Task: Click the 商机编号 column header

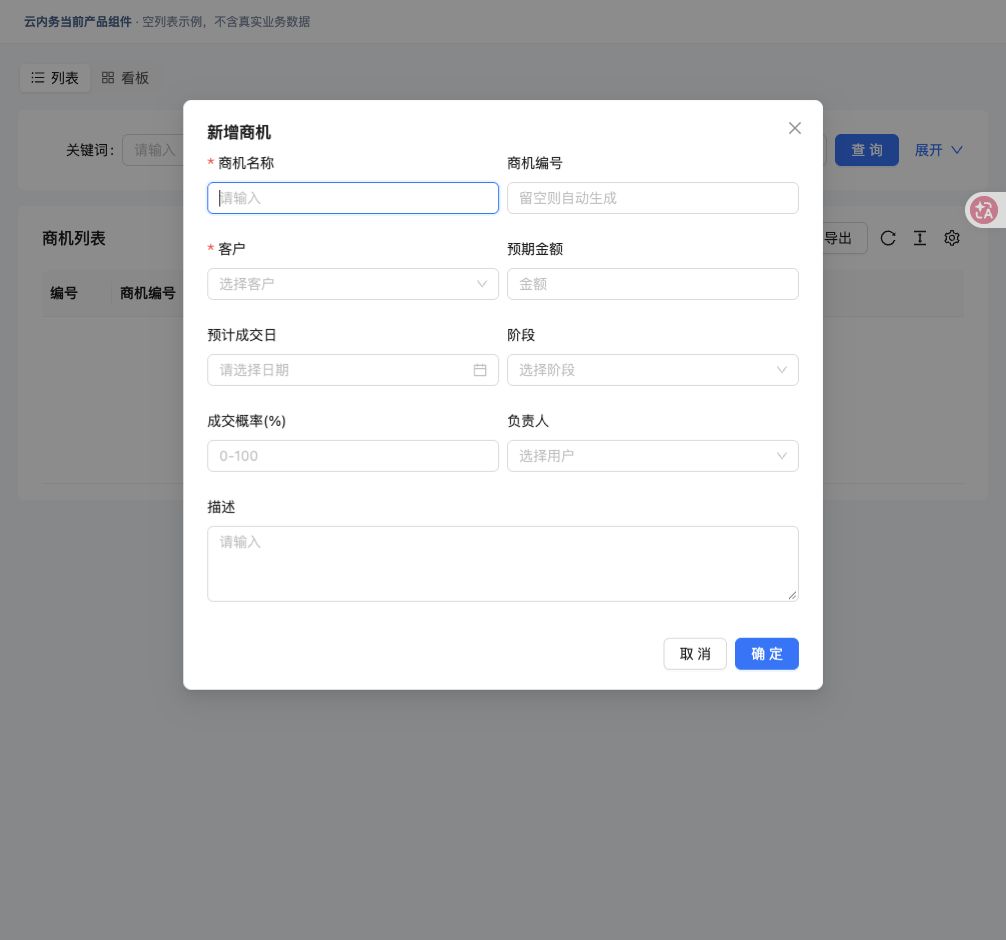Action: coord(148,293)
